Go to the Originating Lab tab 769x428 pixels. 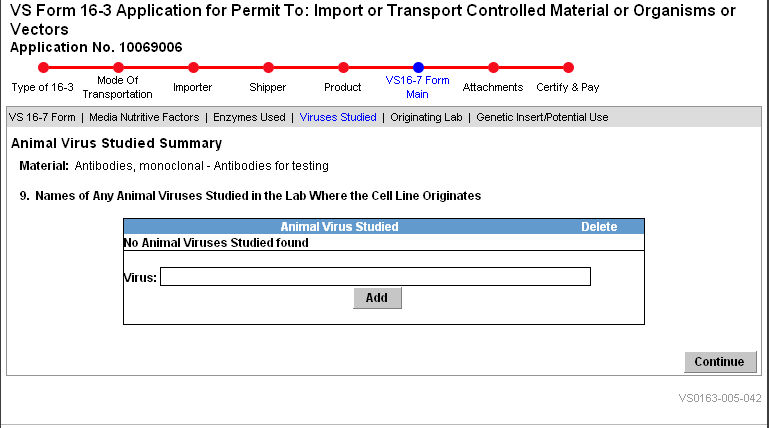pyautogui.click(x=427, y=117)
